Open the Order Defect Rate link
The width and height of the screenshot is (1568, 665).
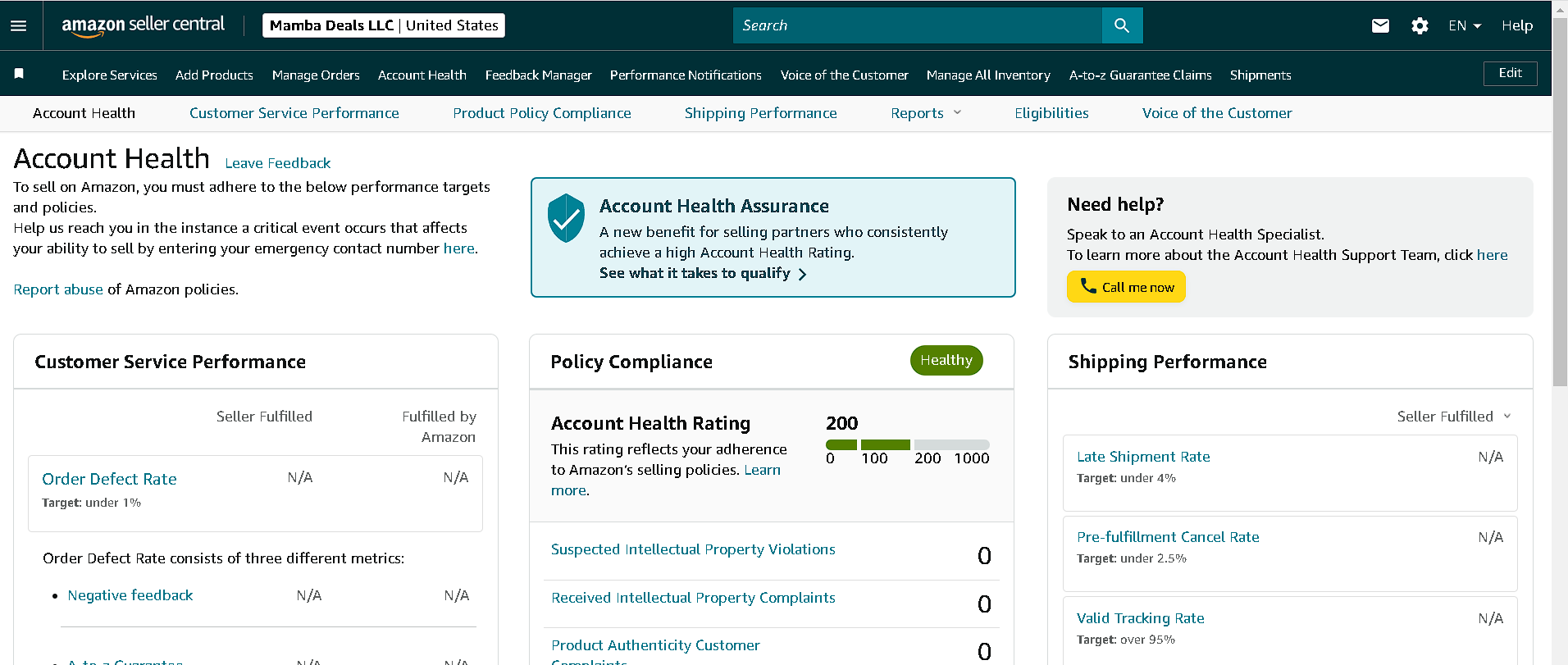coord(109,479)
